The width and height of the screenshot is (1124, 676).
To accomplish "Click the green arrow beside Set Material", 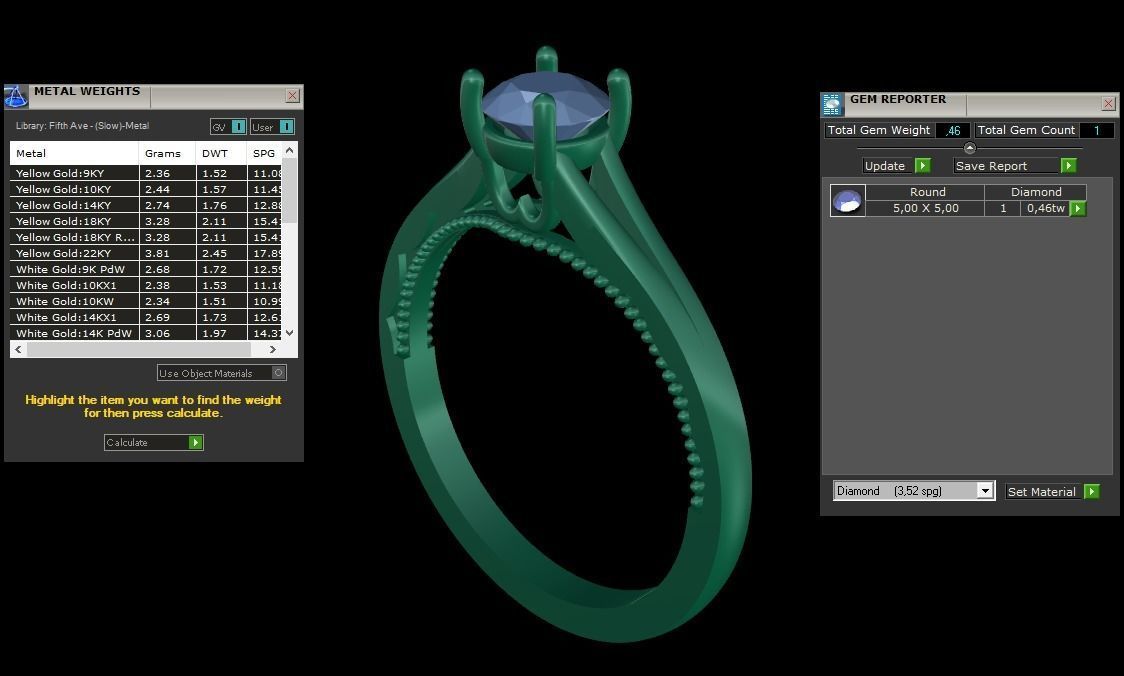I will click(1092, 491).
